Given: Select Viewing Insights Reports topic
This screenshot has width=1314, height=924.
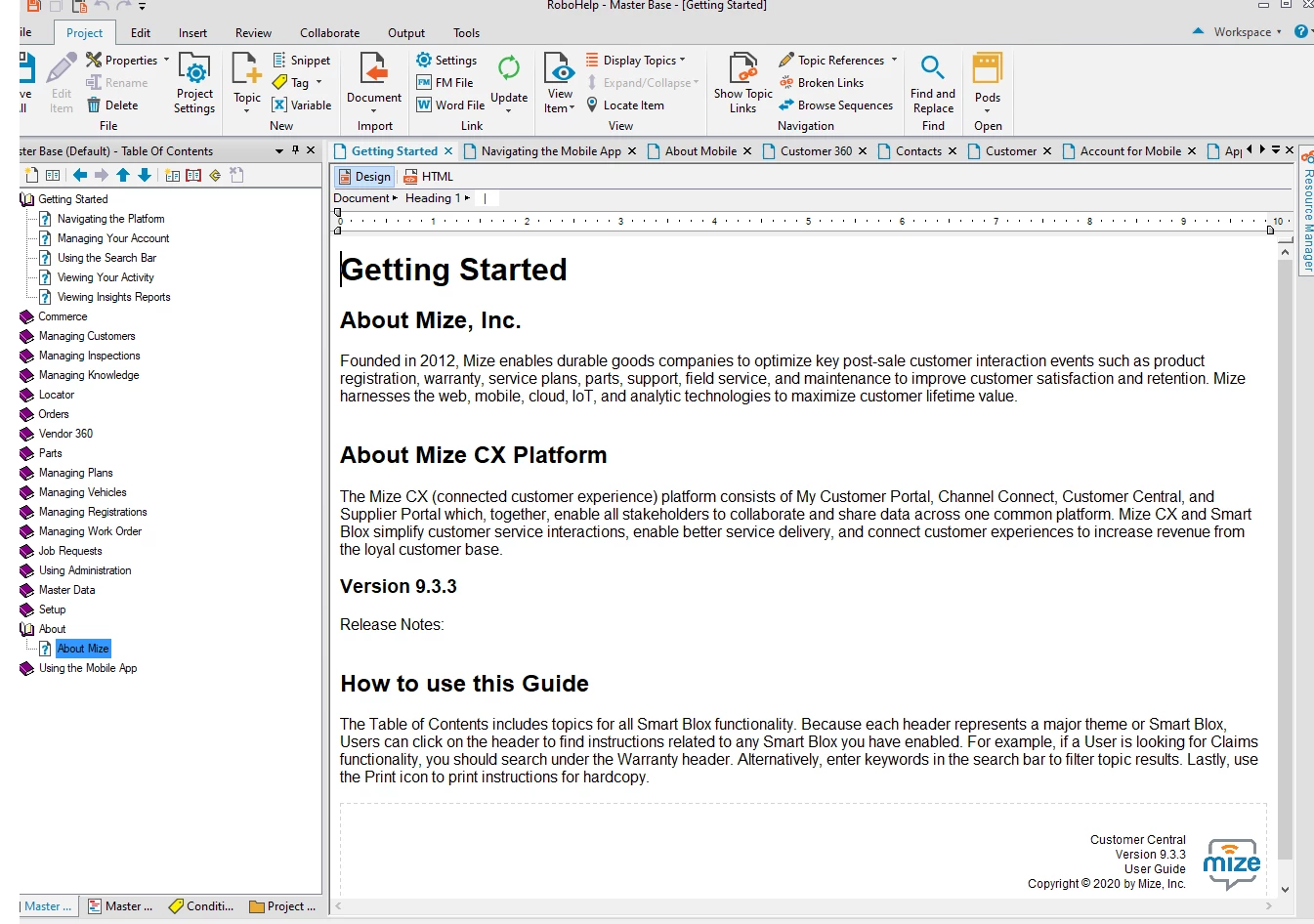Looking at the screenshot, I should point(113,297).
